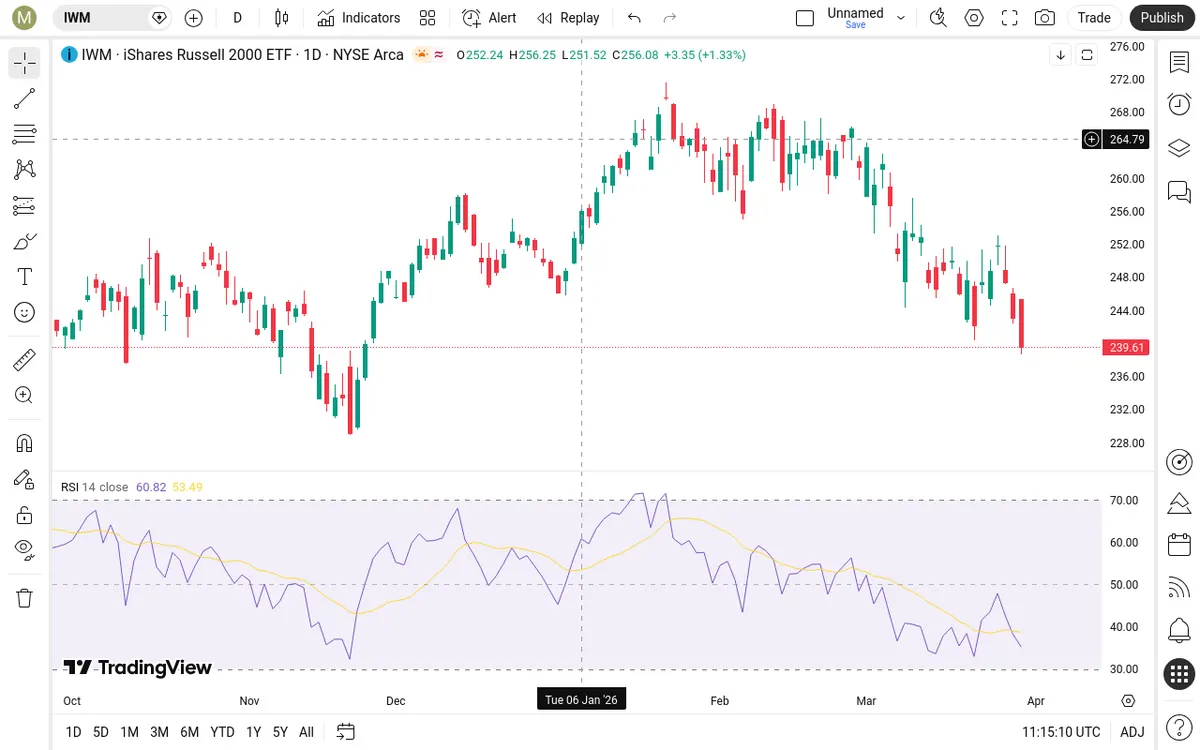This screenshot has width=1200, height=750.
Task: Open the quick search icon
Action: [x=938, y=18]
